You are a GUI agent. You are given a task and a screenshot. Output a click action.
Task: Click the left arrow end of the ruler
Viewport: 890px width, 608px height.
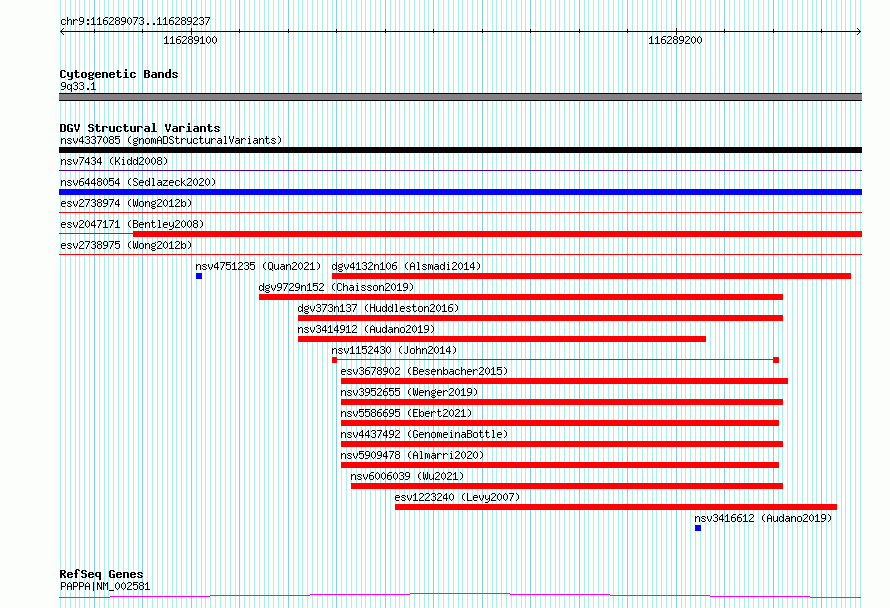coord(62,32)
